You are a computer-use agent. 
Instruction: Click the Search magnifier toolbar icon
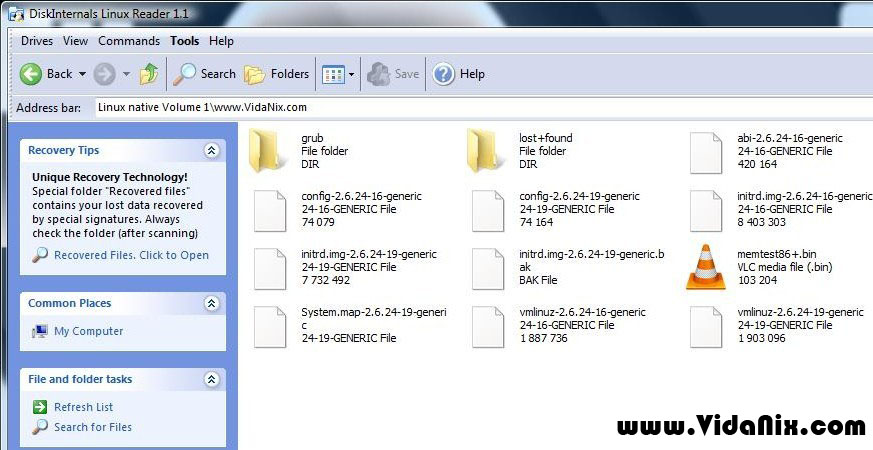point(184,74)
